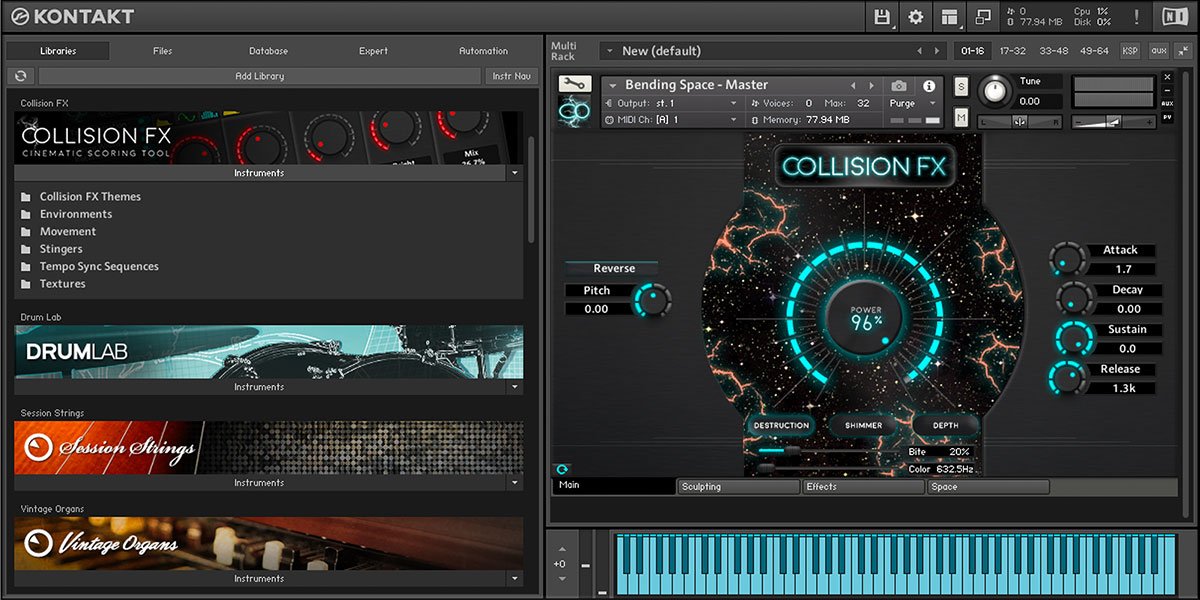Click the workspace layout icon
The image size is (1200, 600).
click(948, 17)
